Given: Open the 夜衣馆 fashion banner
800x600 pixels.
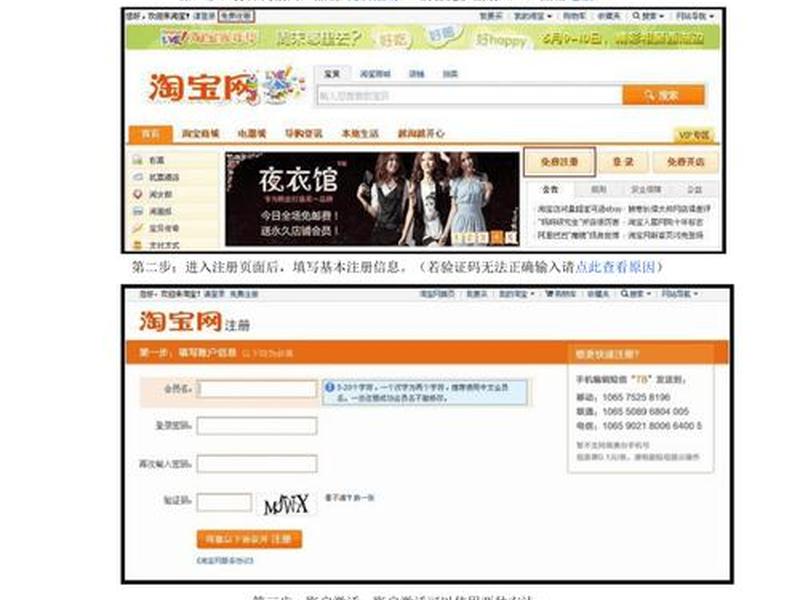Looking at the screenshot, I should coord(372,198).
